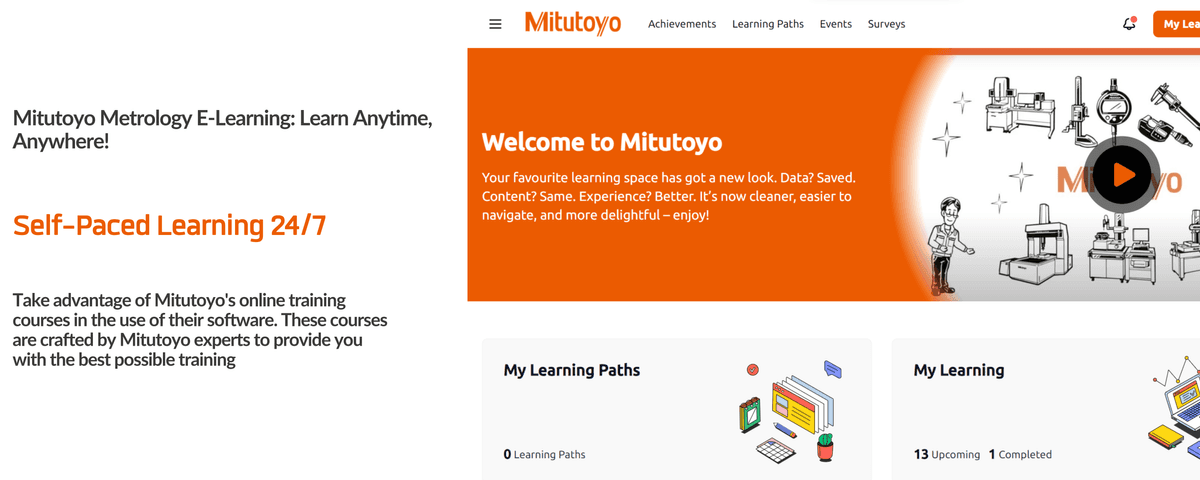Select the Events navigation item
Image resolution: width=1200 pixels, height=480 pixels.
pos(835,24)
